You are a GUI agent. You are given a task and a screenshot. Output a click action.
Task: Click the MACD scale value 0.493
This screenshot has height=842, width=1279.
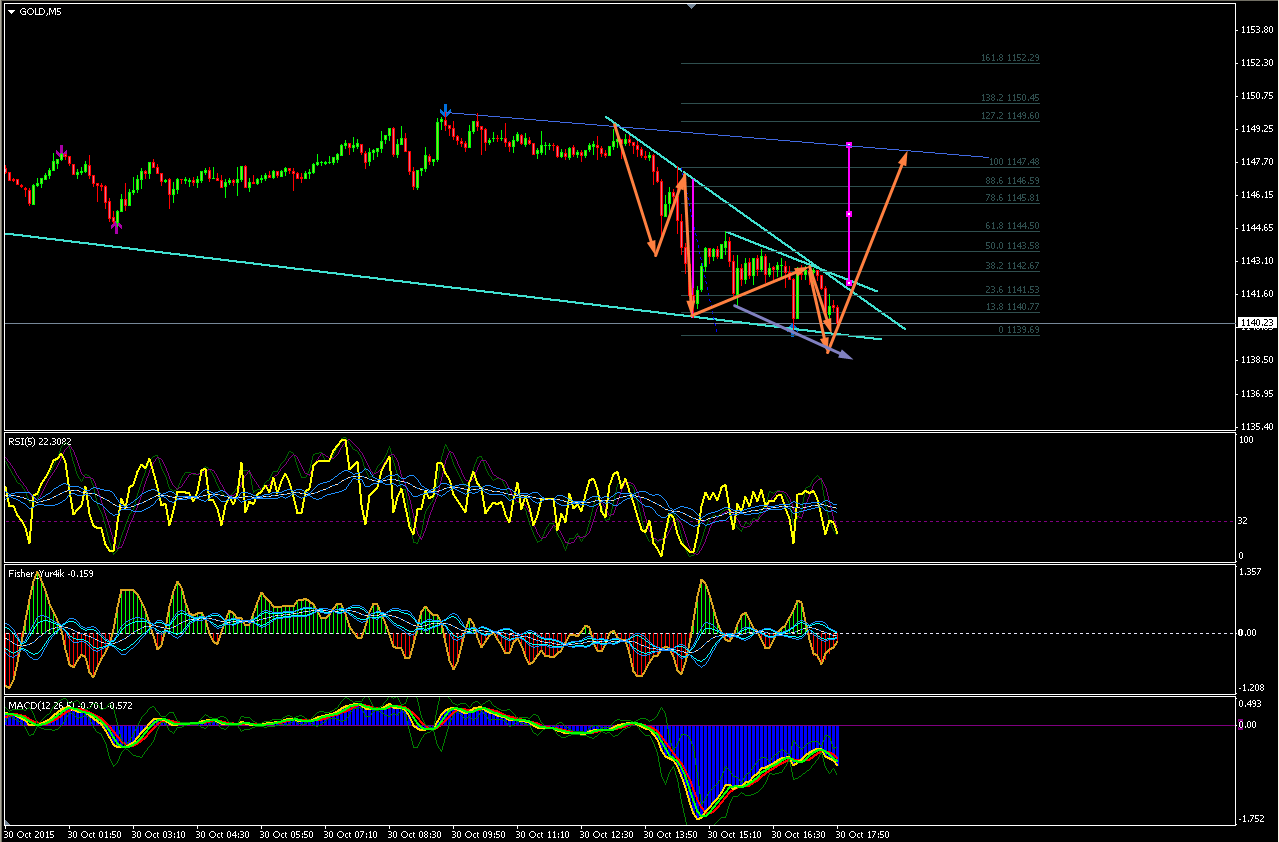click(1250, 704)
